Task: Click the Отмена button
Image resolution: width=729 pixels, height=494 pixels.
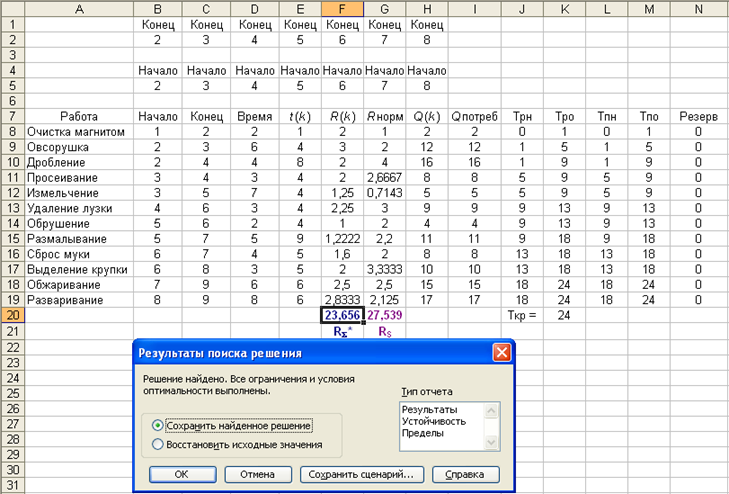Action: [258, 474]
